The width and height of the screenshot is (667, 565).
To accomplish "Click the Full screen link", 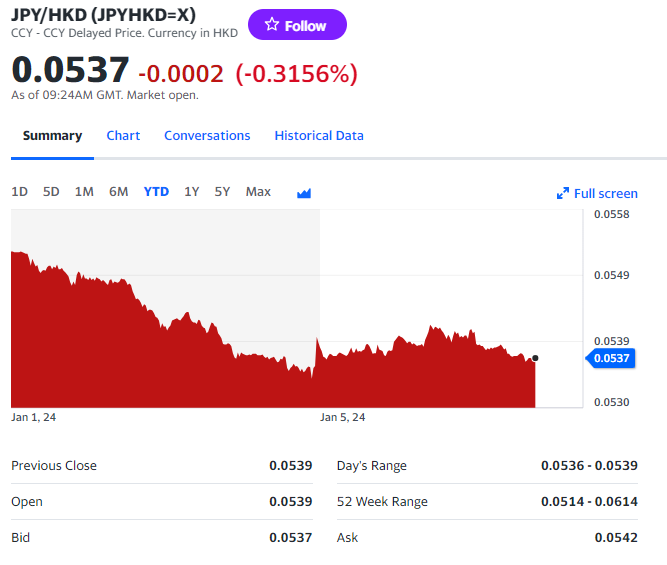I will tap(605, 194).
